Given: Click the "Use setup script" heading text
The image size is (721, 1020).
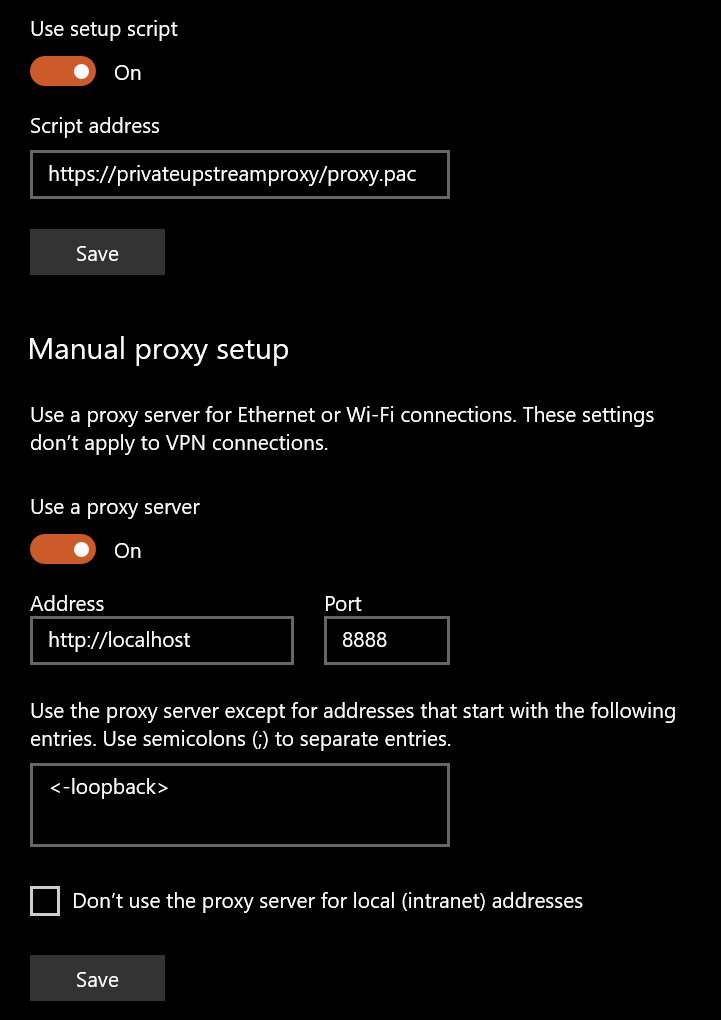Looking at the screenshot, I should (103, 29).
